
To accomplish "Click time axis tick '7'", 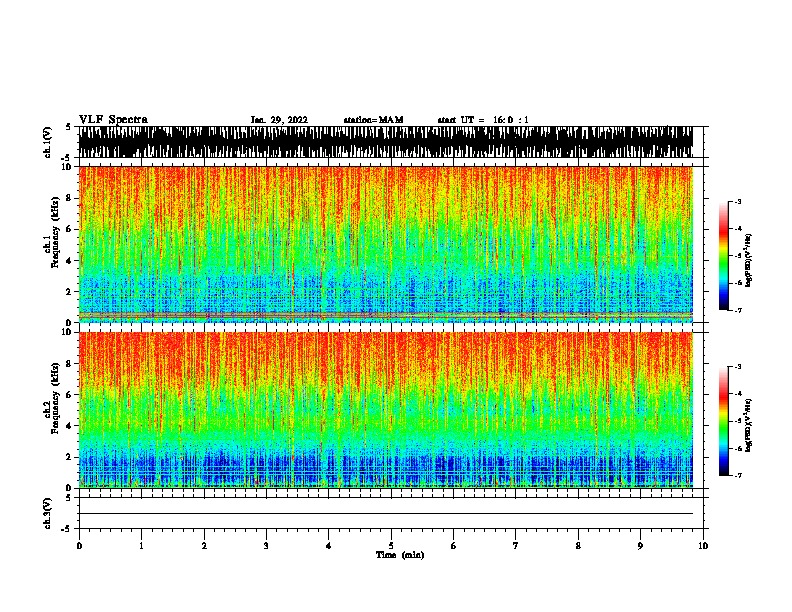I will pos(516,546).
